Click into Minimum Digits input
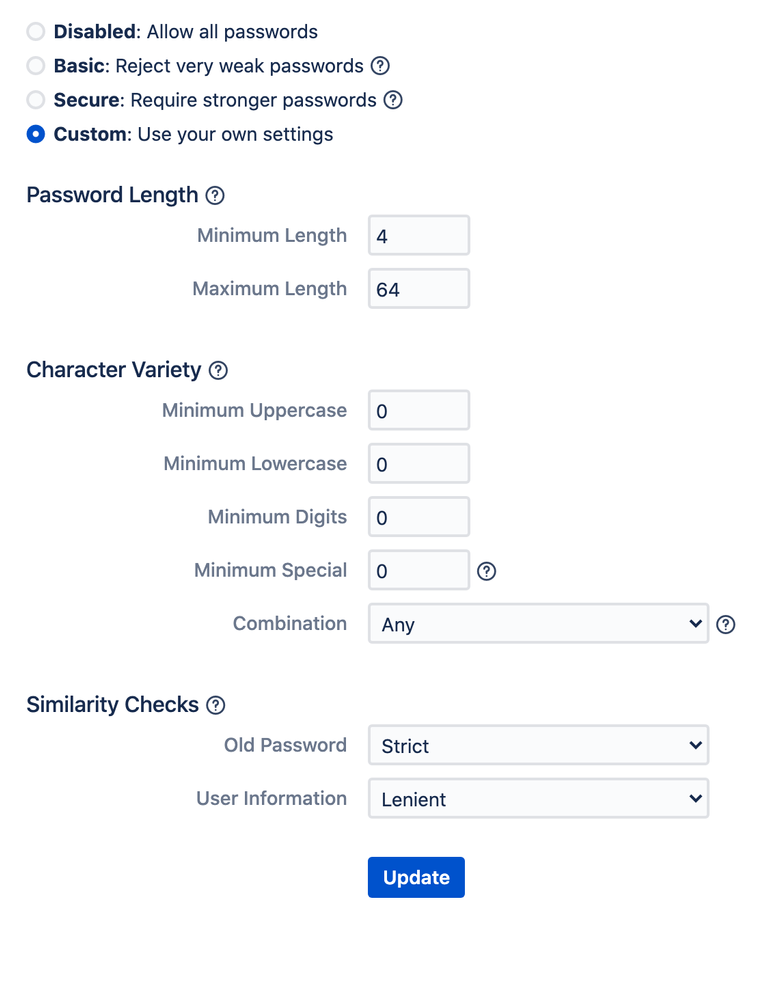This screenshot has width=774, height=999. 419,517
